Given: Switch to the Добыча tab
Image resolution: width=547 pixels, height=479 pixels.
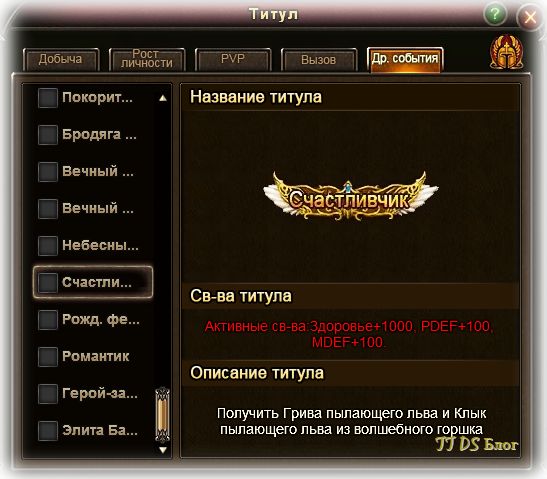Looking at the screenshot, I should tap(61, 59).
